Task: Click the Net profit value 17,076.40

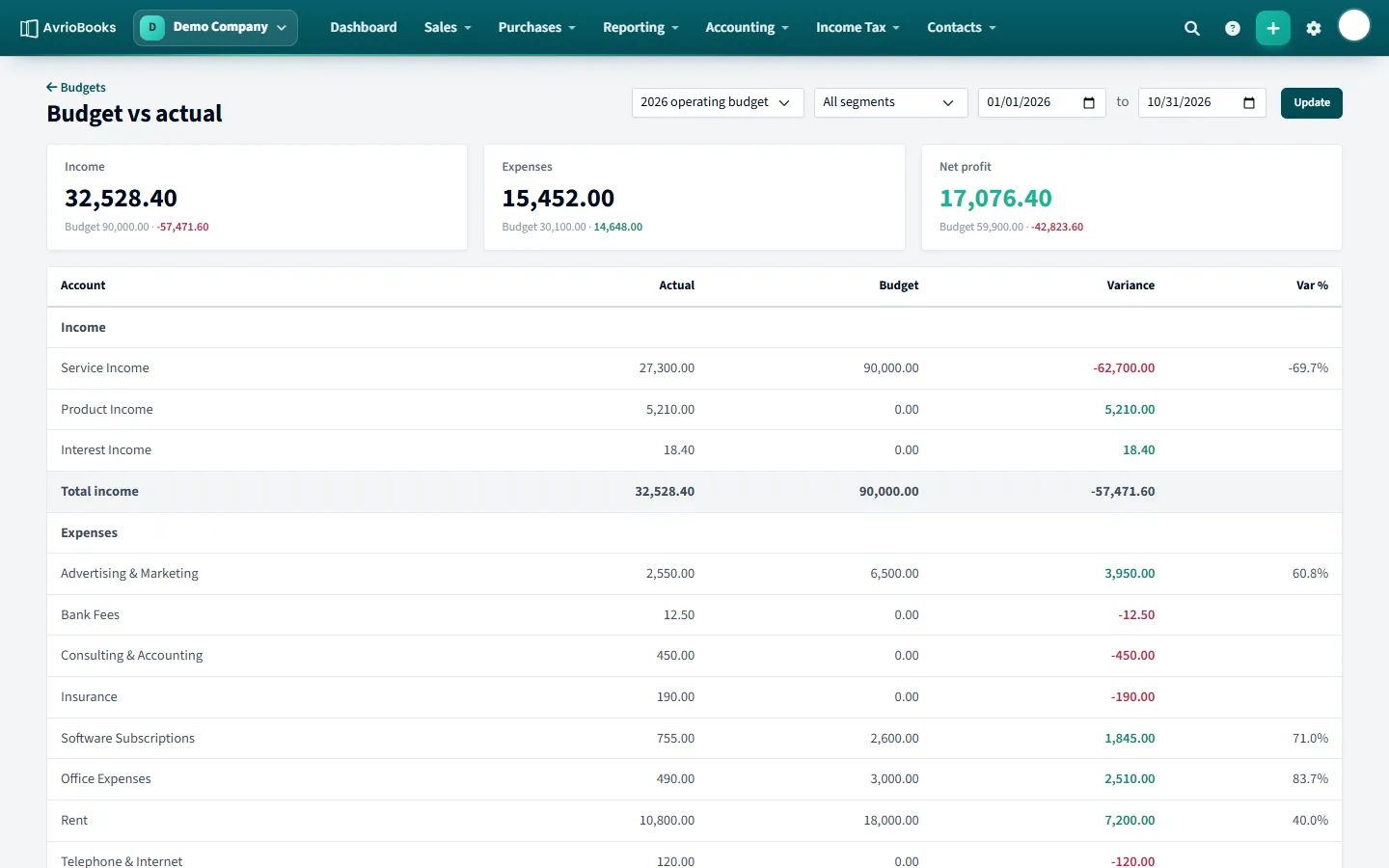Action: click(x=995, y=199)
